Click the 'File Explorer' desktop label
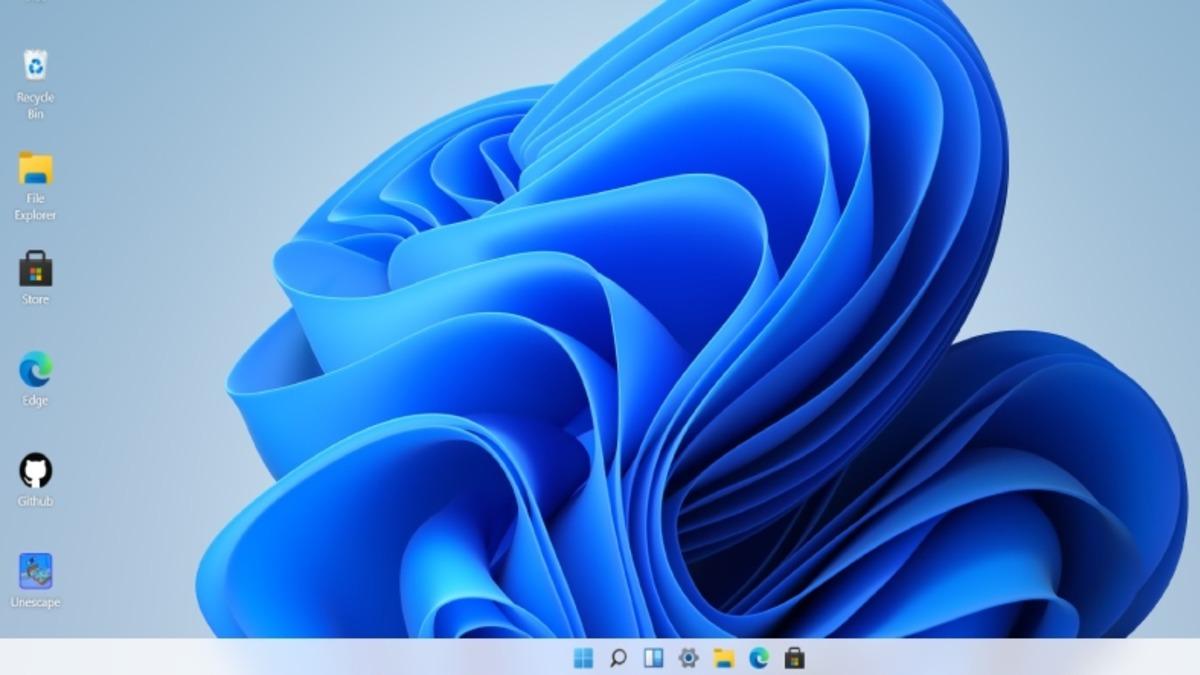 click(36, 208)
